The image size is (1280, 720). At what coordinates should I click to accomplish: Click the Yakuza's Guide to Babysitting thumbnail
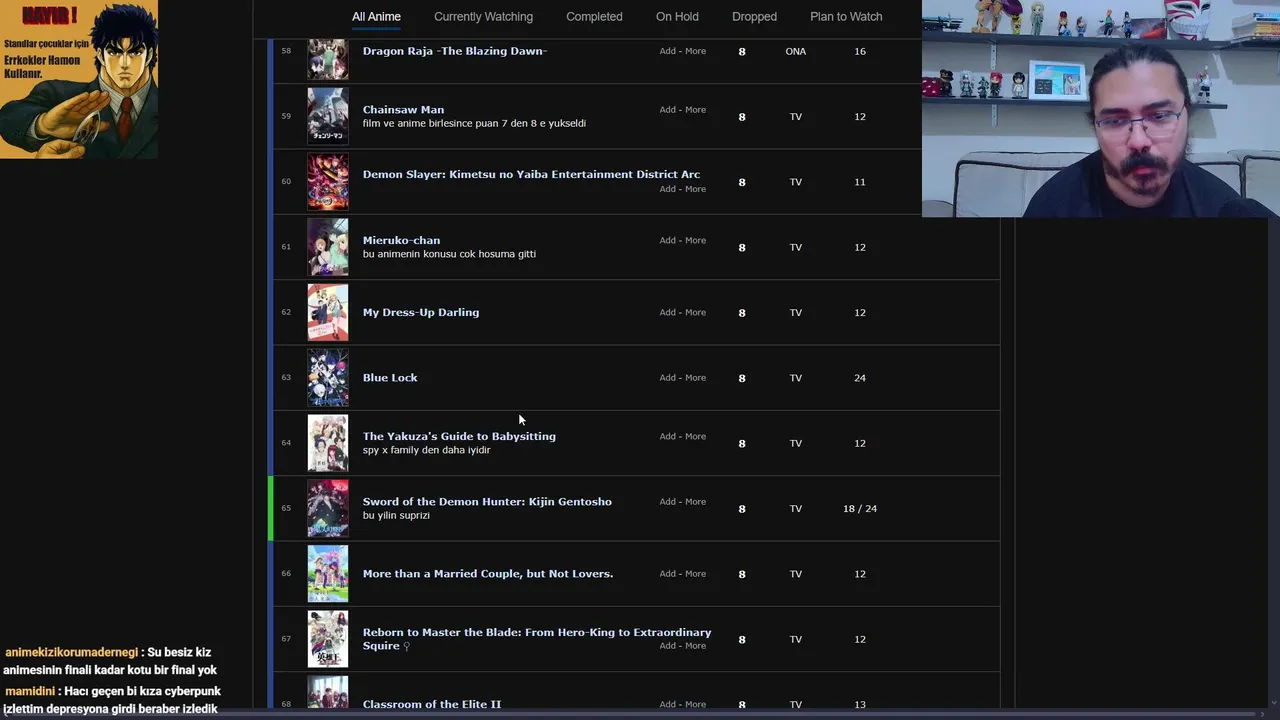coord(328,443)
